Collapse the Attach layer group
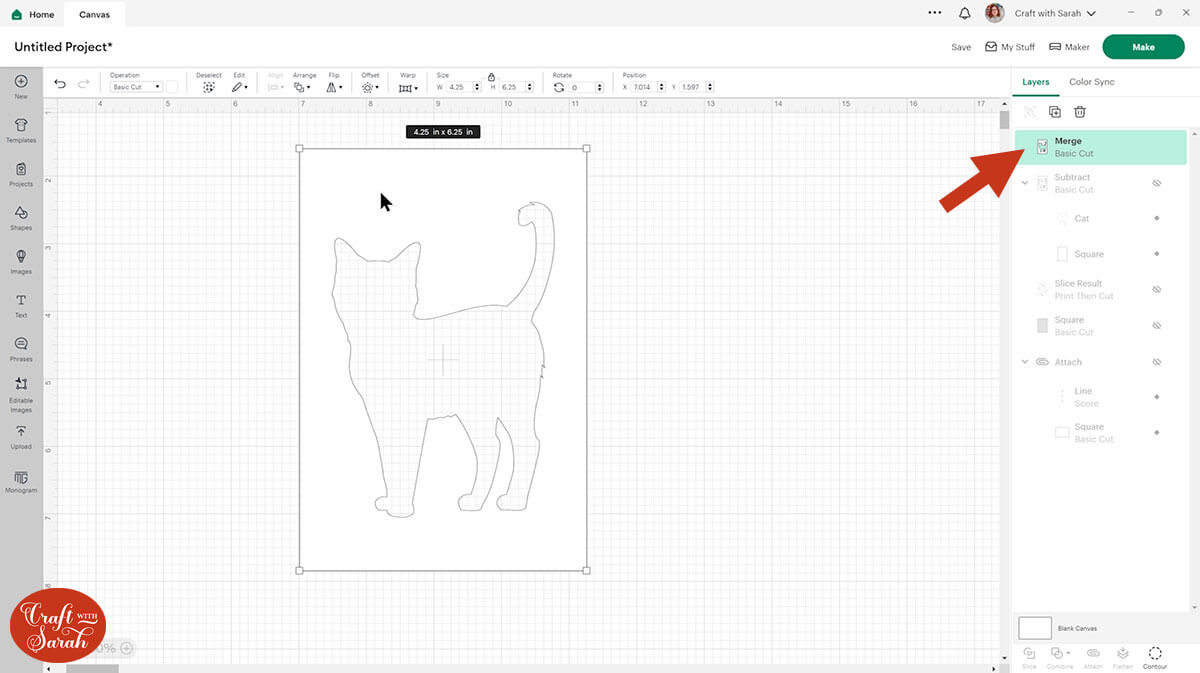Screen dimensions: 1200x673 pyautogui.click(x=1025, y=362)
